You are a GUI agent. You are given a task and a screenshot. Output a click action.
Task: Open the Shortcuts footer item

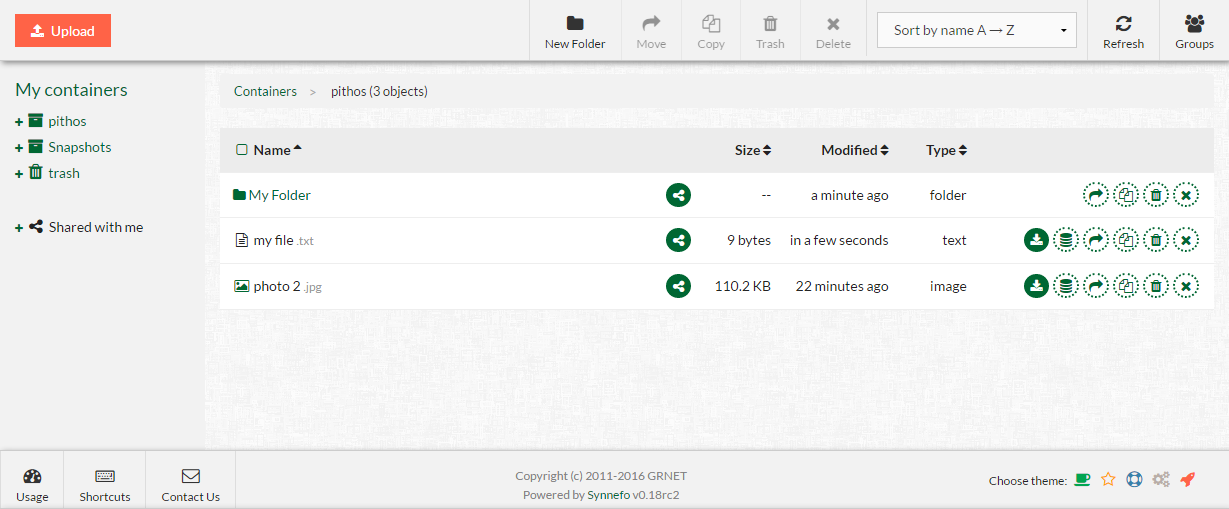[105, 485]
